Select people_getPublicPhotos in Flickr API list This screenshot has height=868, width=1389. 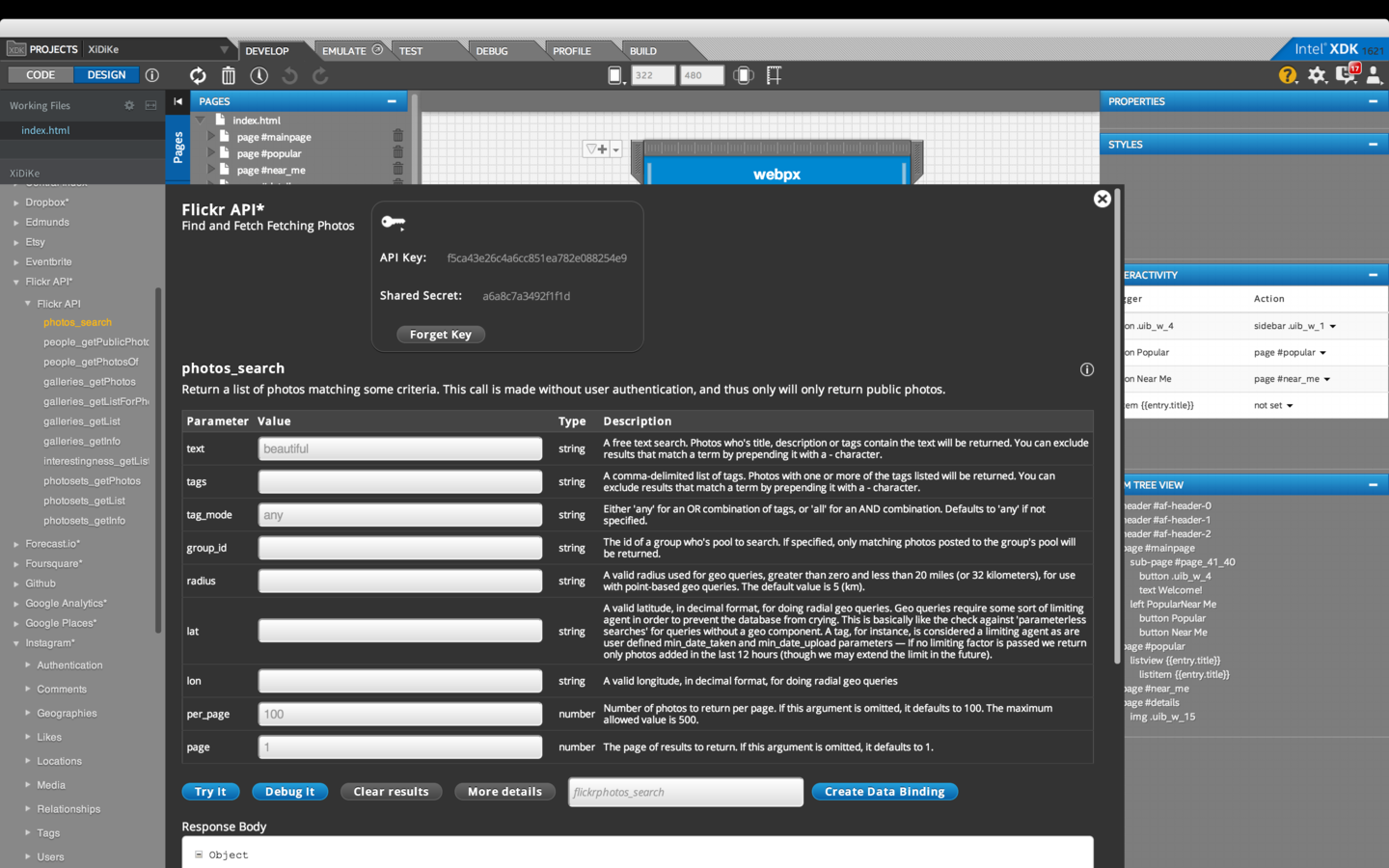[x=96, y=342]
